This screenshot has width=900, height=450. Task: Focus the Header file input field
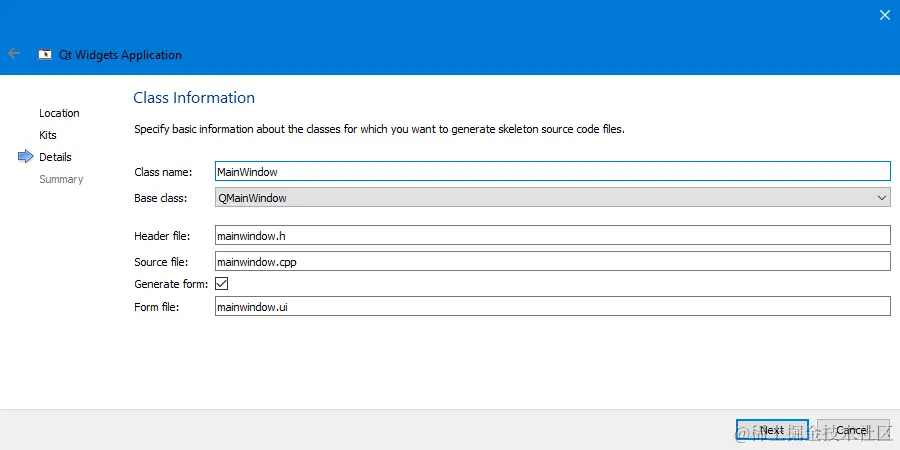click(x=553, y=235)
